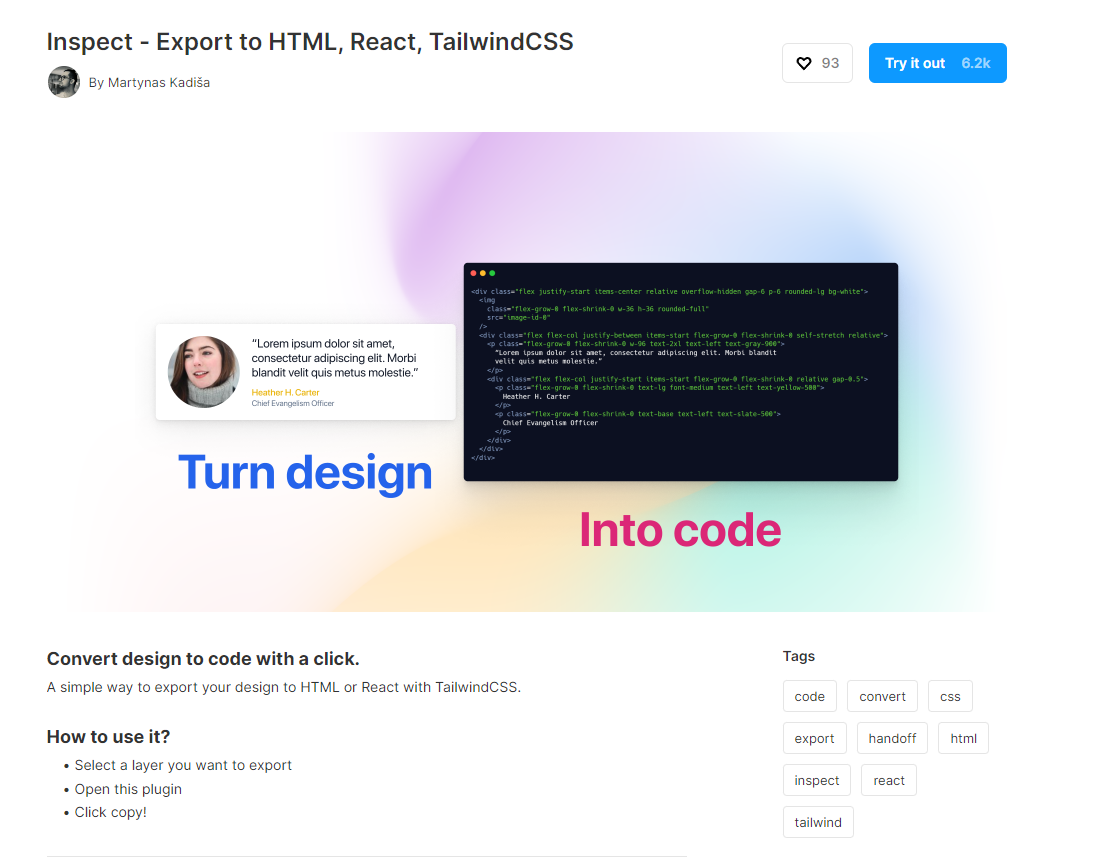Select the code tag
This screenshot has height=858, width=1094.
tap(809, 696)
